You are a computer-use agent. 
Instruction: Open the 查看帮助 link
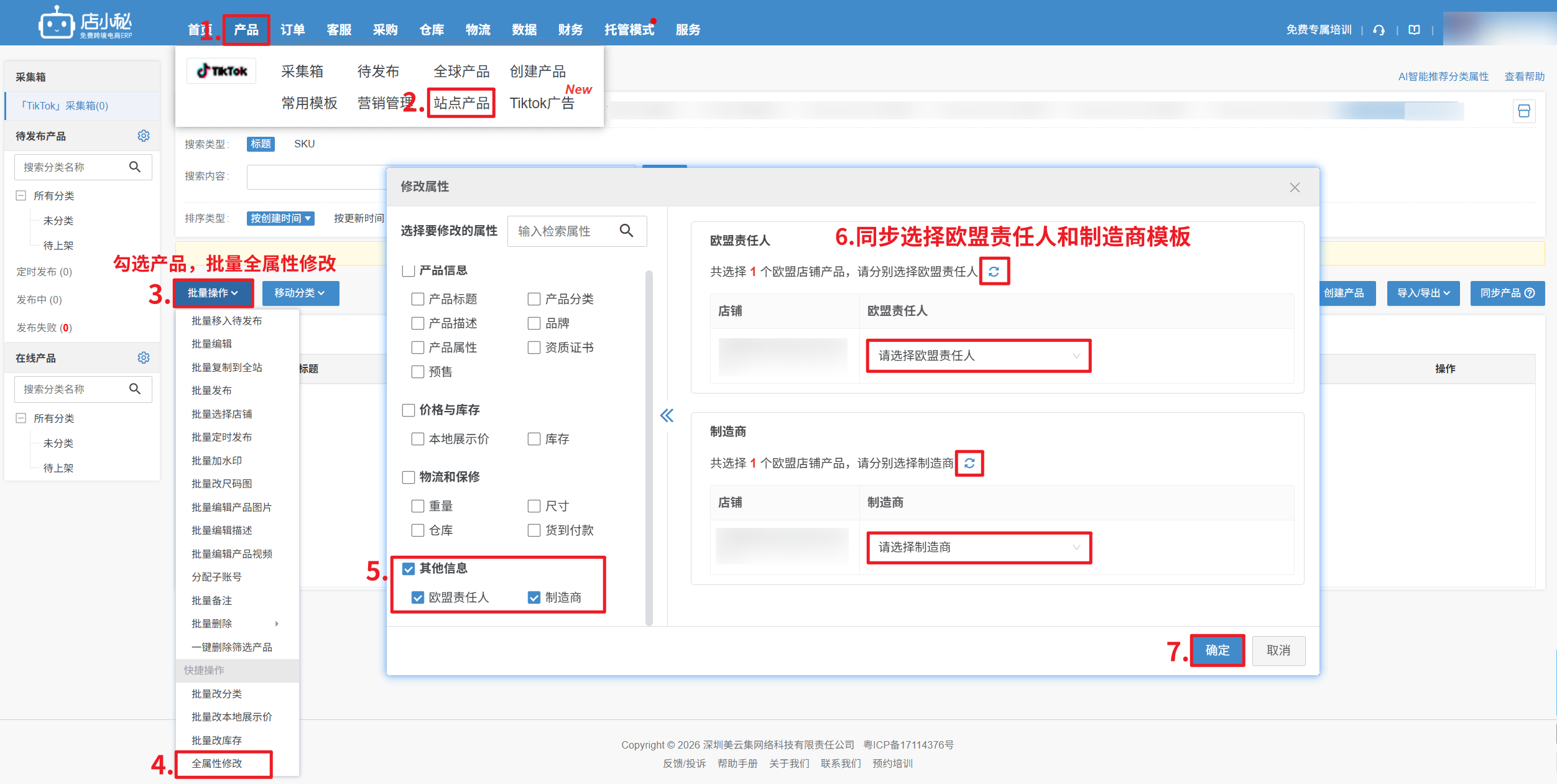pyautogui.click(x=1524, y=76)
